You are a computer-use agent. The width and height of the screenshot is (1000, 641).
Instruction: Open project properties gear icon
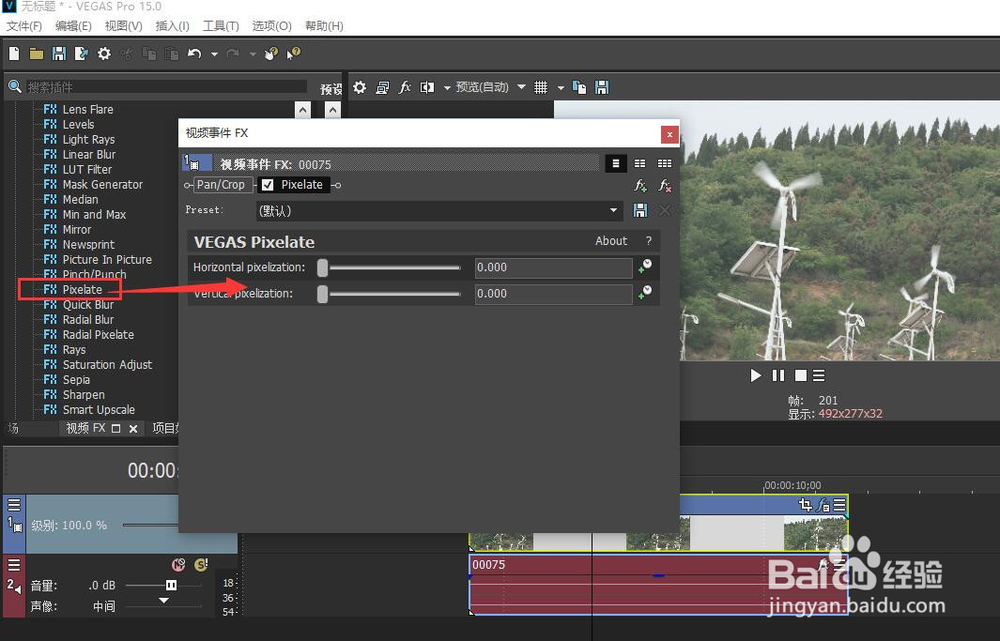[x=104, y=54]
